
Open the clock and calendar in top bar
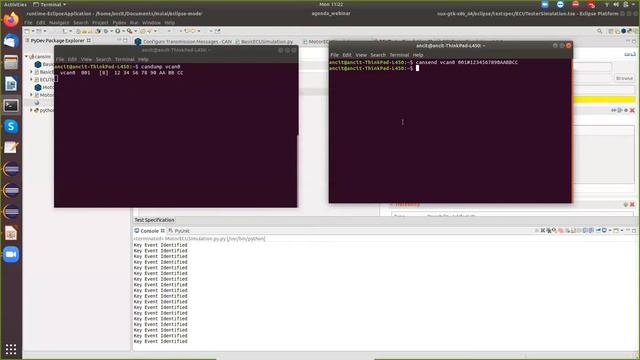(x=331, y=4)
